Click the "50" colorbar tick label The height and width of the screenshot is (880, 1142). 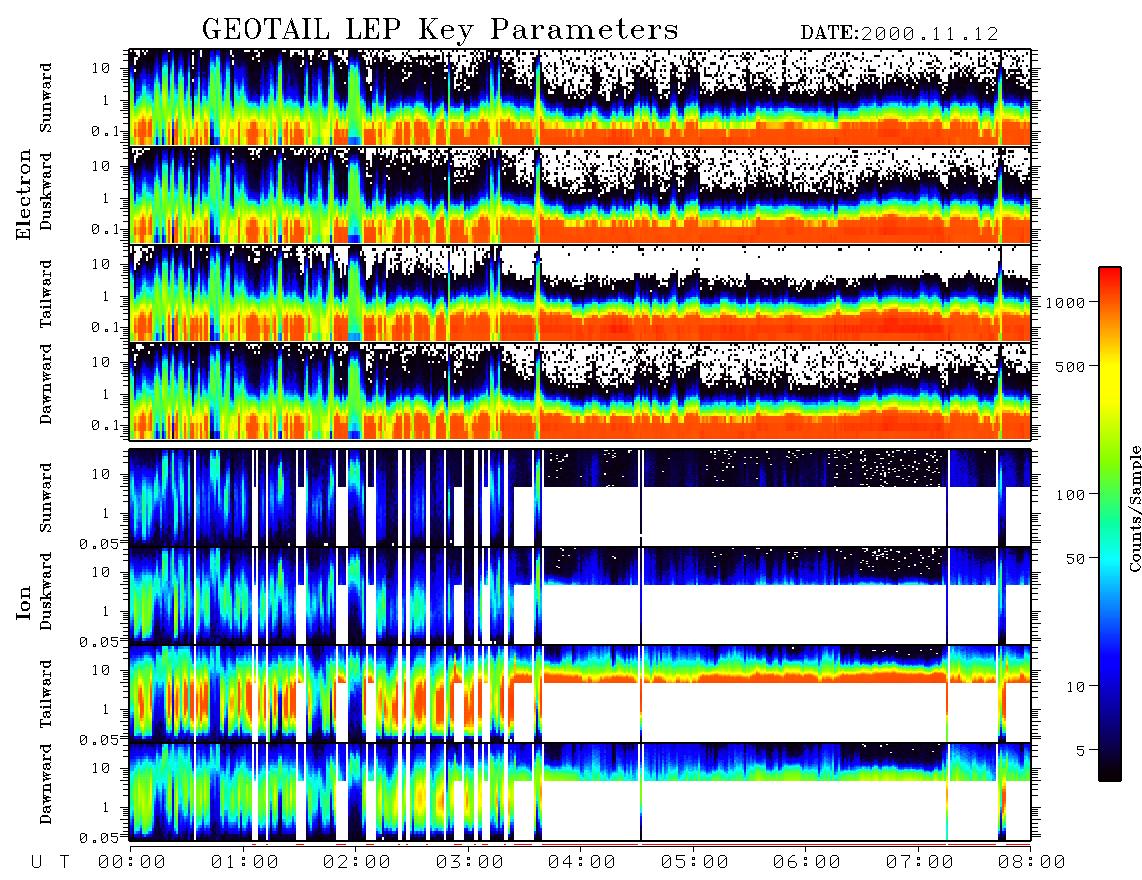coord(1074,559)
